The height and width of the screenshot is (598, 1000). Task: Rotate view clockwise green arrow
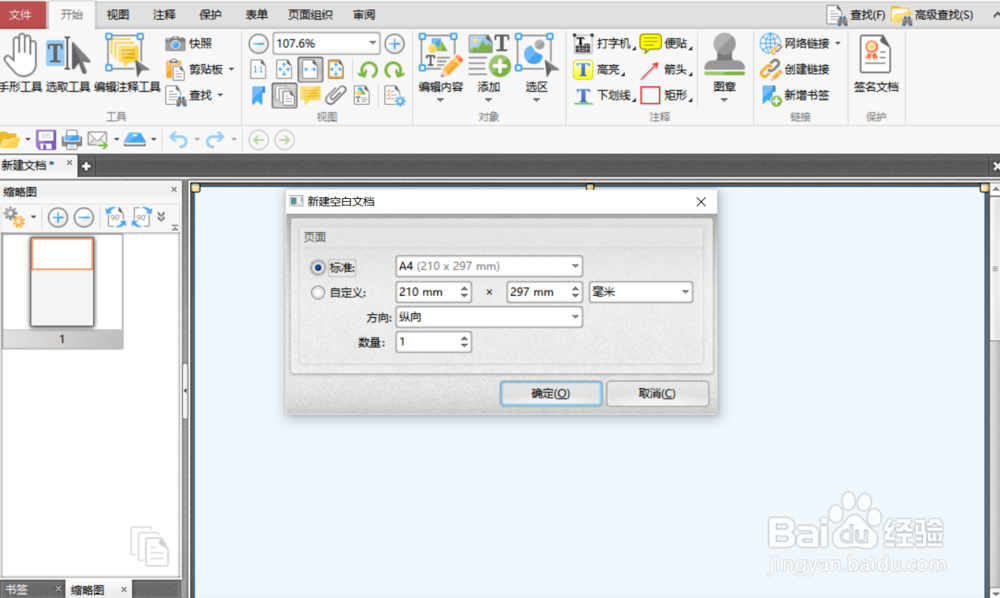(394, 69)
